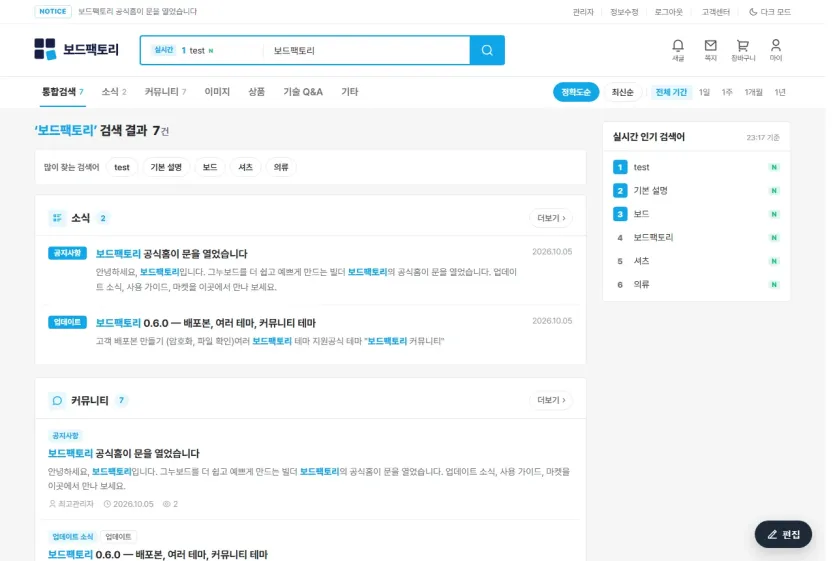Select rank 5 셔츠 popular search
The height and width of the screenshot is (561, 835).
click(x=696, y=261)
